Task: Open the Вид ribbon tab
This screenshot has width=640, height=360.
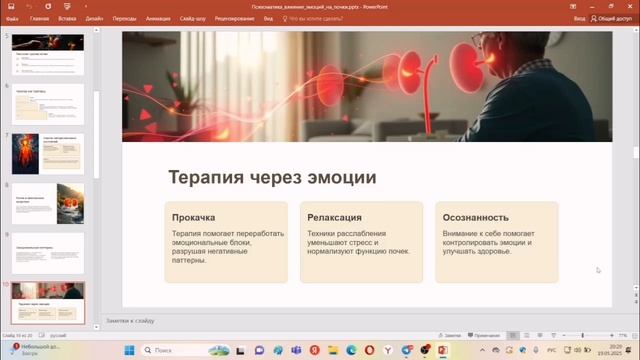Action: pyautogui.click(x=268, y=19)
